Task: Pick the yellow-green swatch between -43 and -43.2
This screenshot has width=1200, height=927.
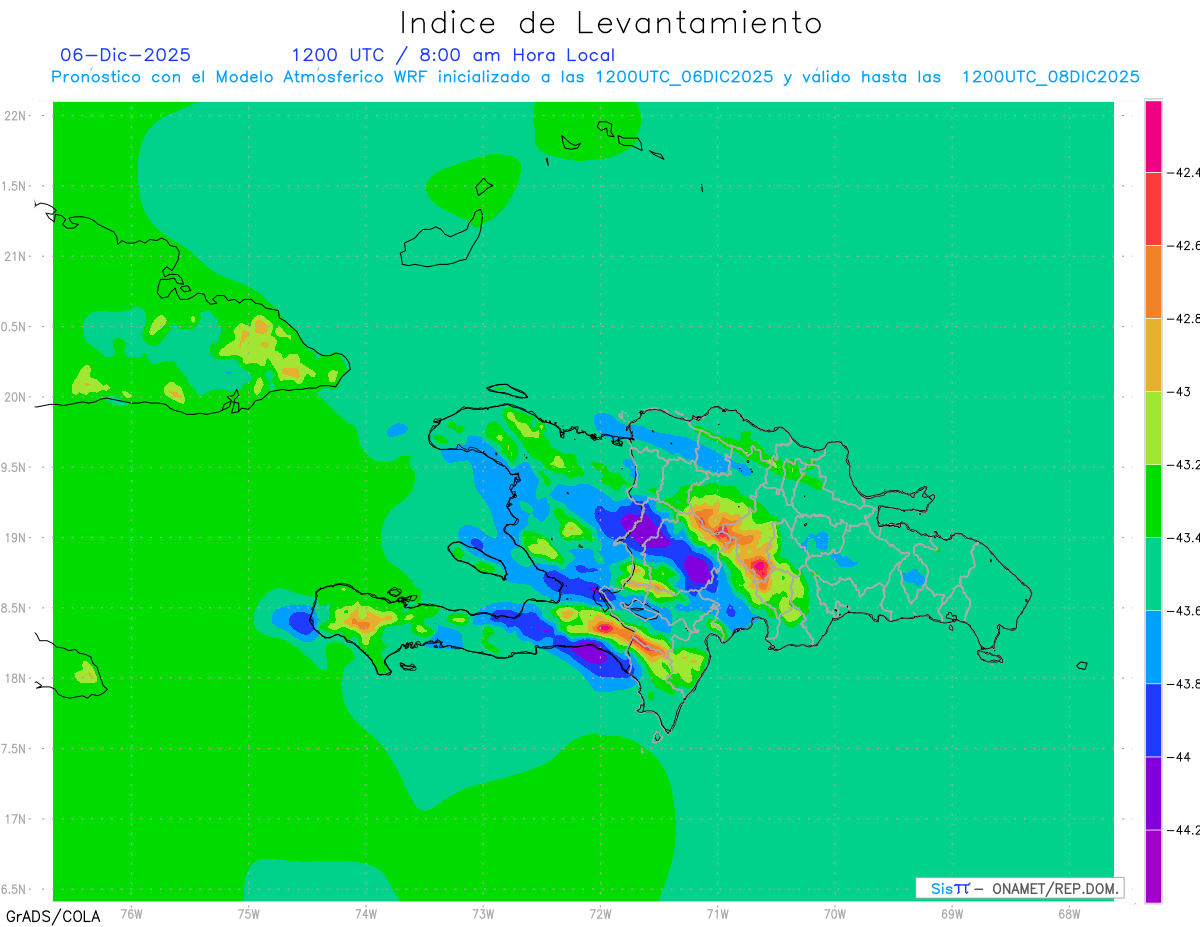Action: tap(1153, 428)
